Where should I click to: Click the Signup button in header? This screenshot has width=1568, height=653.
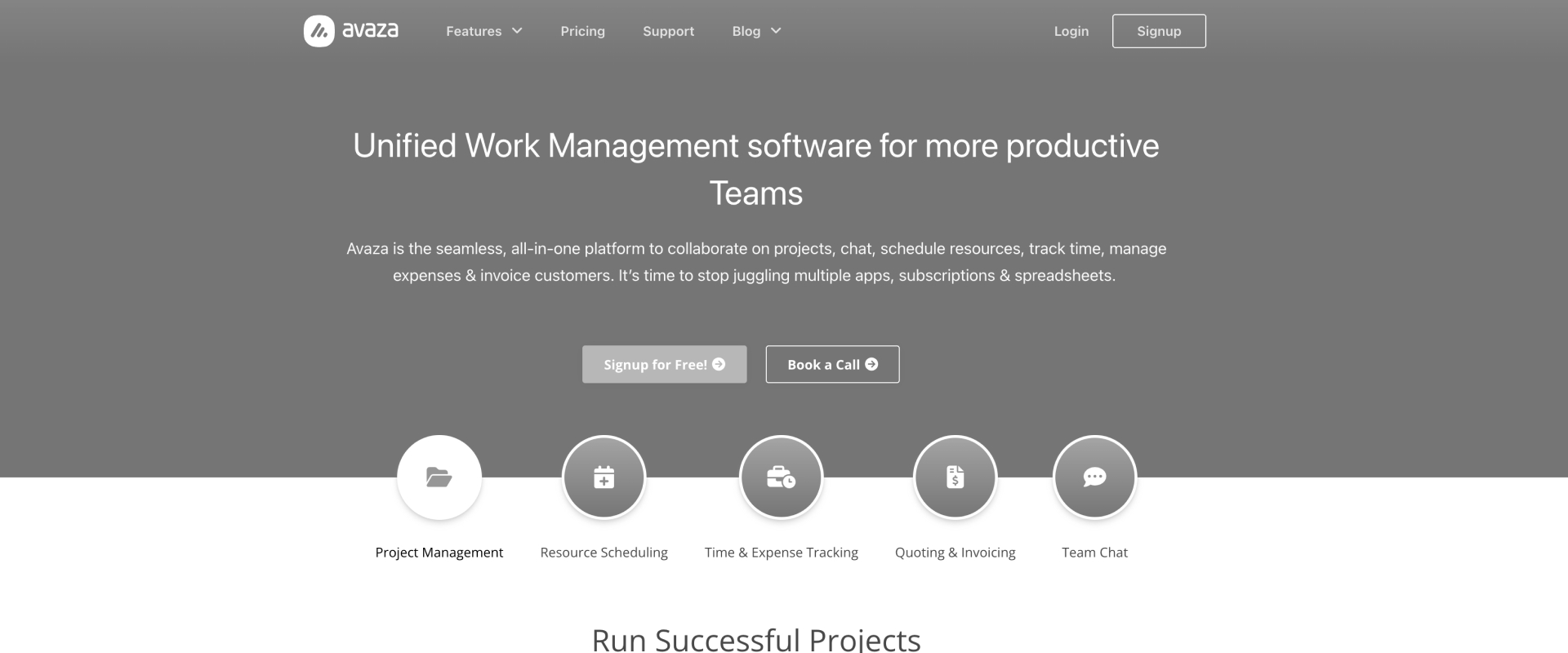[x=1159, y=31]
